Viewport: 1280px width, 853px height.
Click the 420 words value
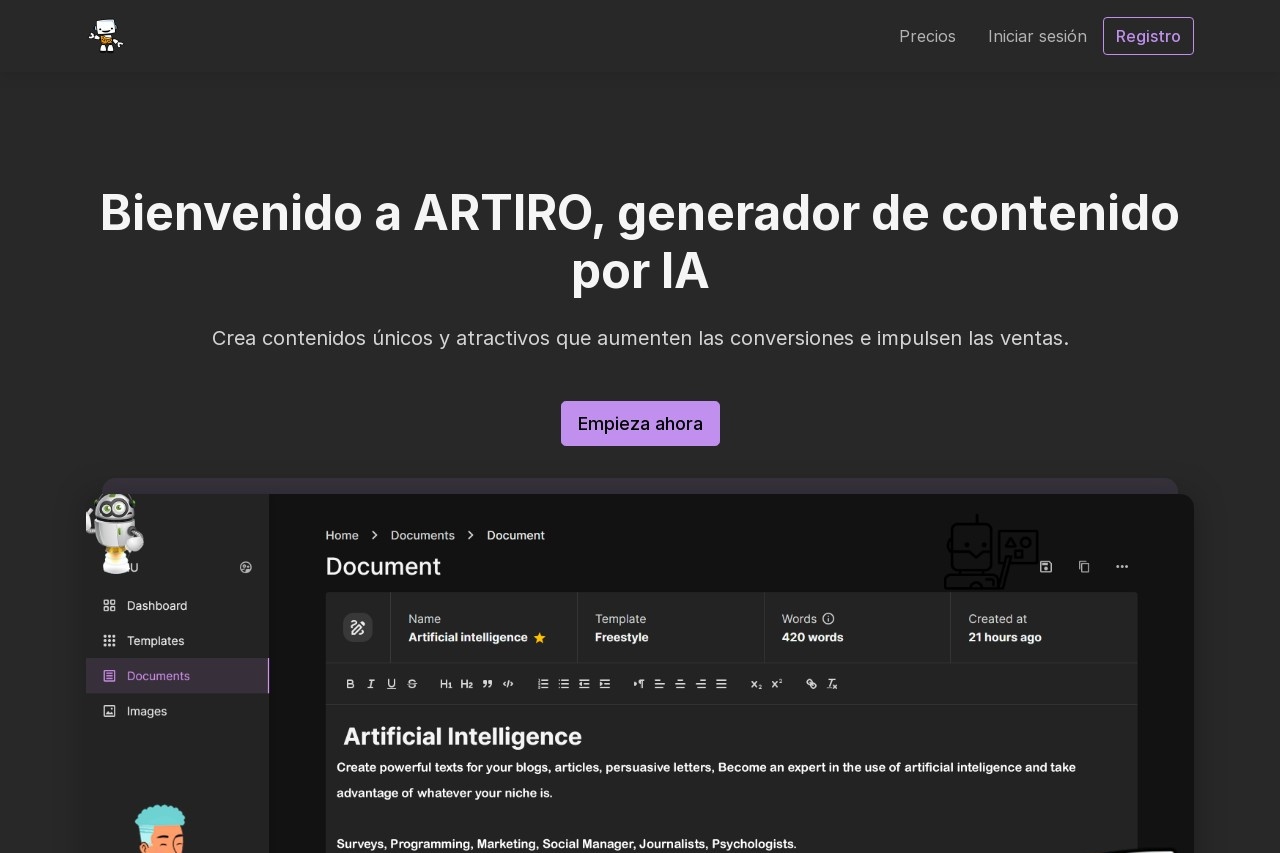coord(812,637)
